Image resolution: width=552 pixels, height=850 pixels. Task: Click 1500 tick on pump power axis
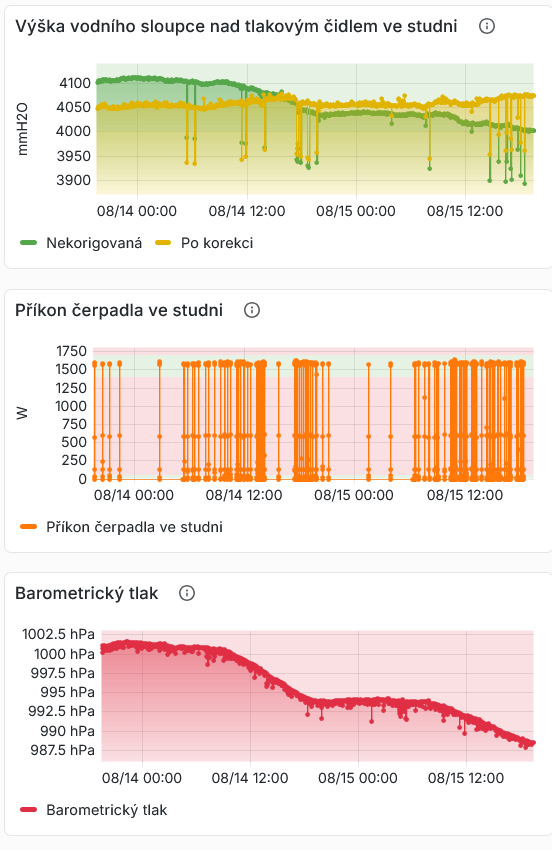tap(71, 369)
